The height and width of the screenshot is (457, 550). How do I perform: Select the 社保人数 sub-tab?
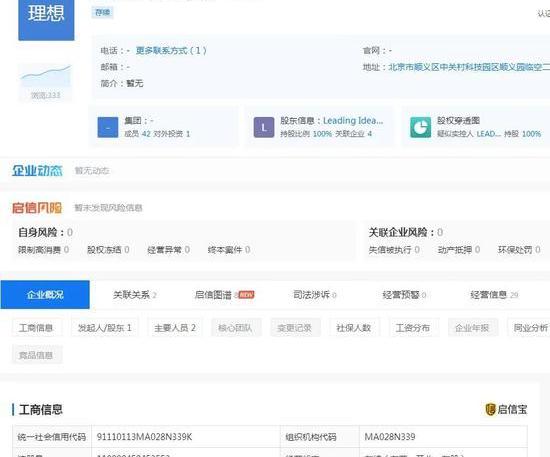pyautogui.click(x=354, y=328)
